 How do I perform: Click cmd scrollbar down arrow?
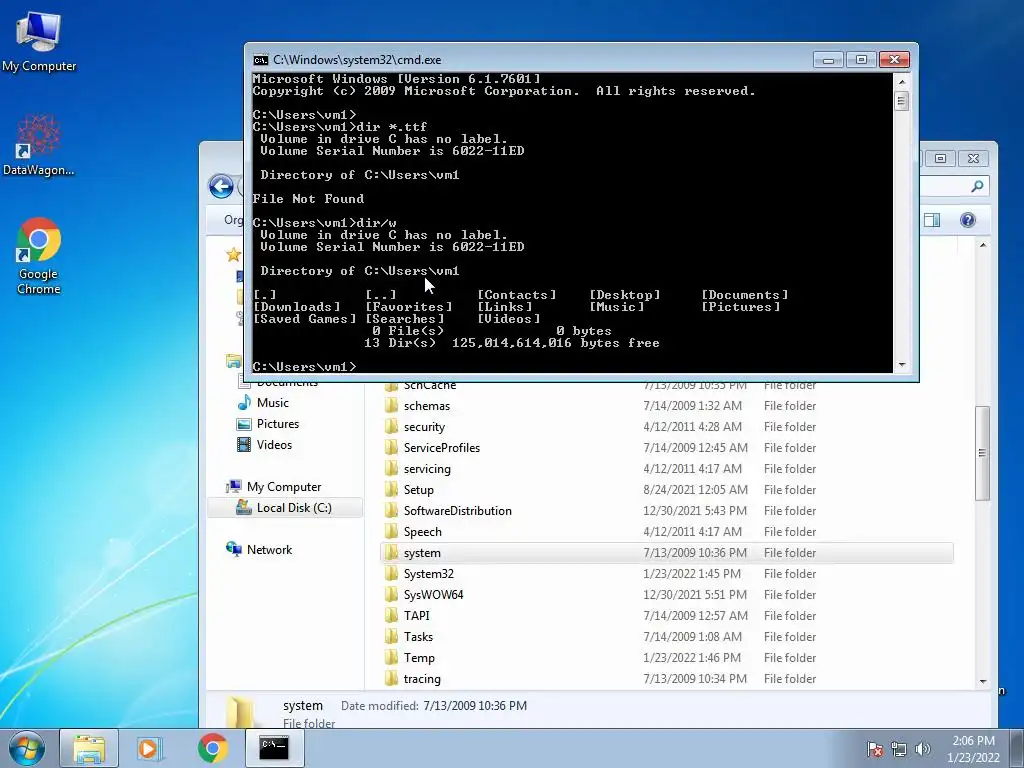point(902,365)
